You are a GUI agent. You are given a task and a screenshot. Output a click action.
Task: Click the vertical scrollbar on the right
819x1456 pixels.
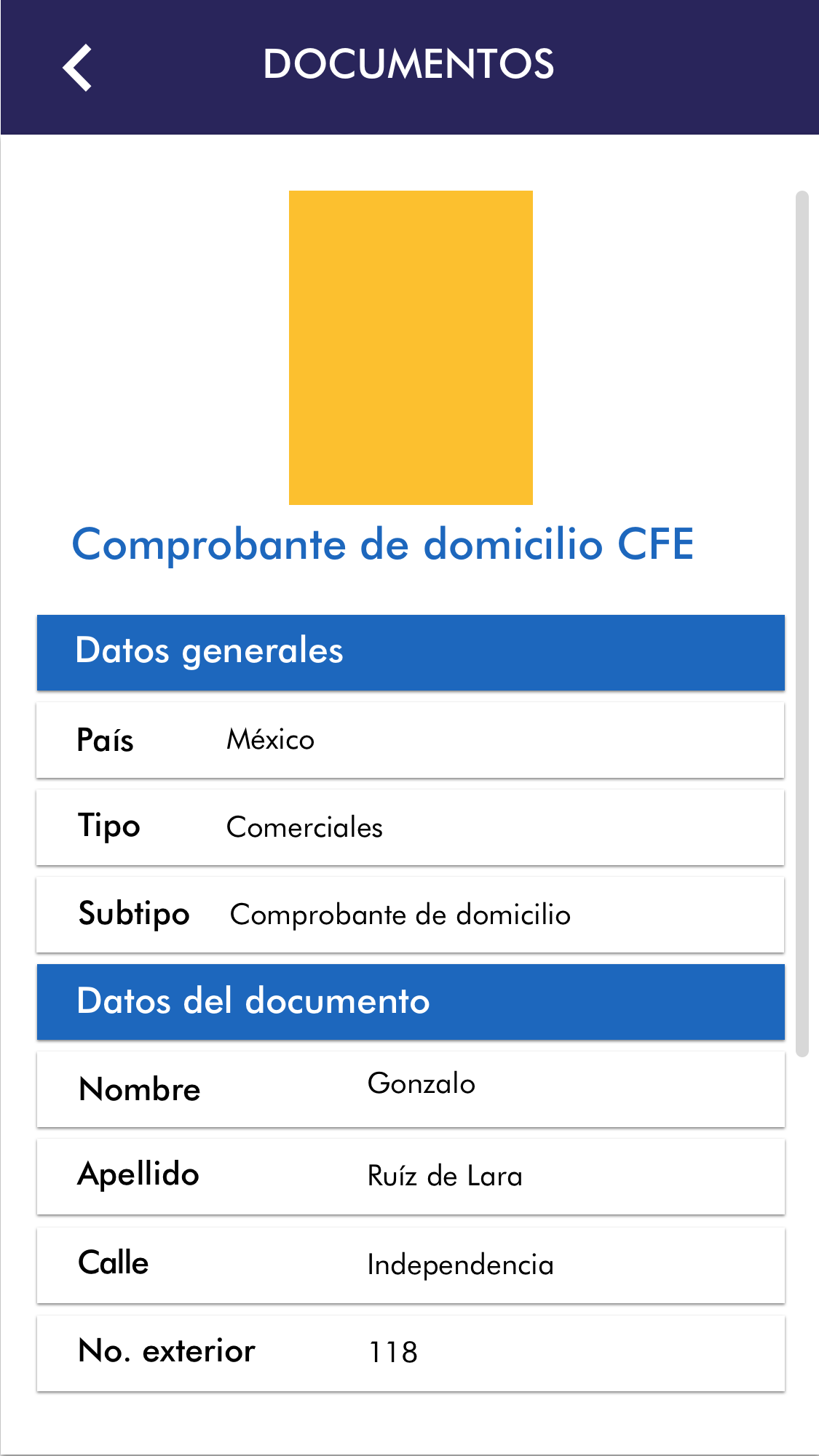[x=802, y=623]
